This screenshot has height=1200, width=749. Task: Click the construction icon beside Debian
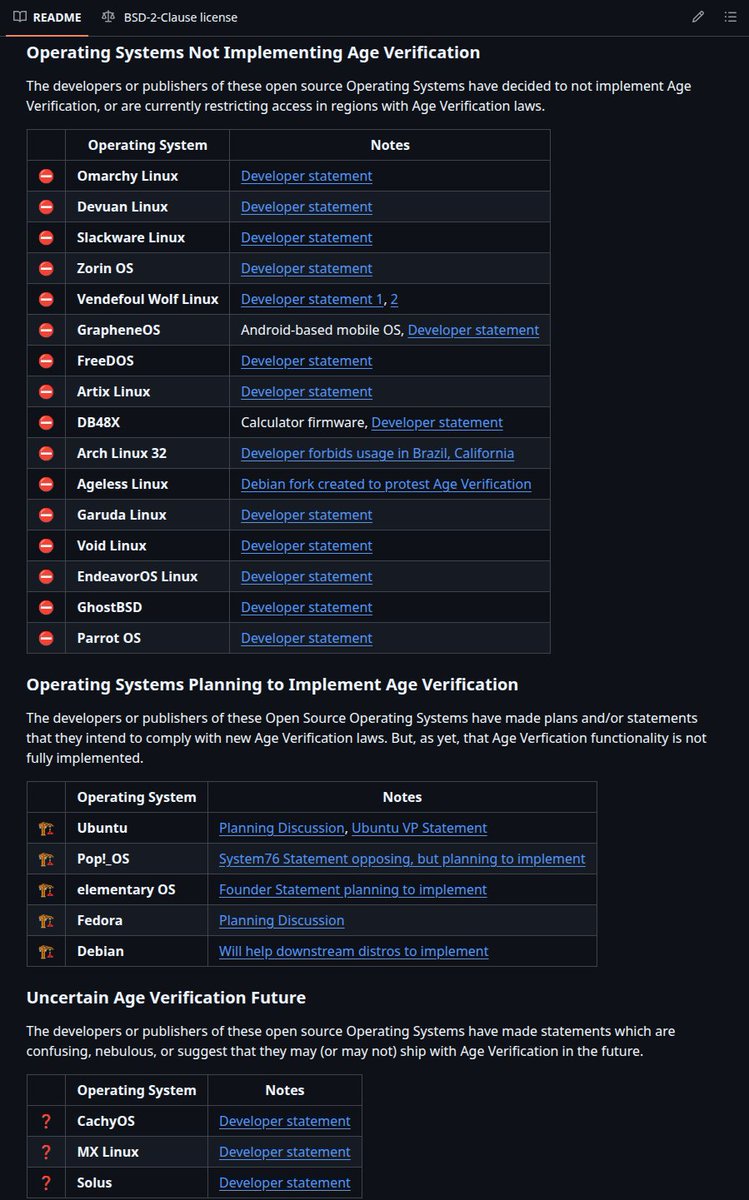click(46, 951)
